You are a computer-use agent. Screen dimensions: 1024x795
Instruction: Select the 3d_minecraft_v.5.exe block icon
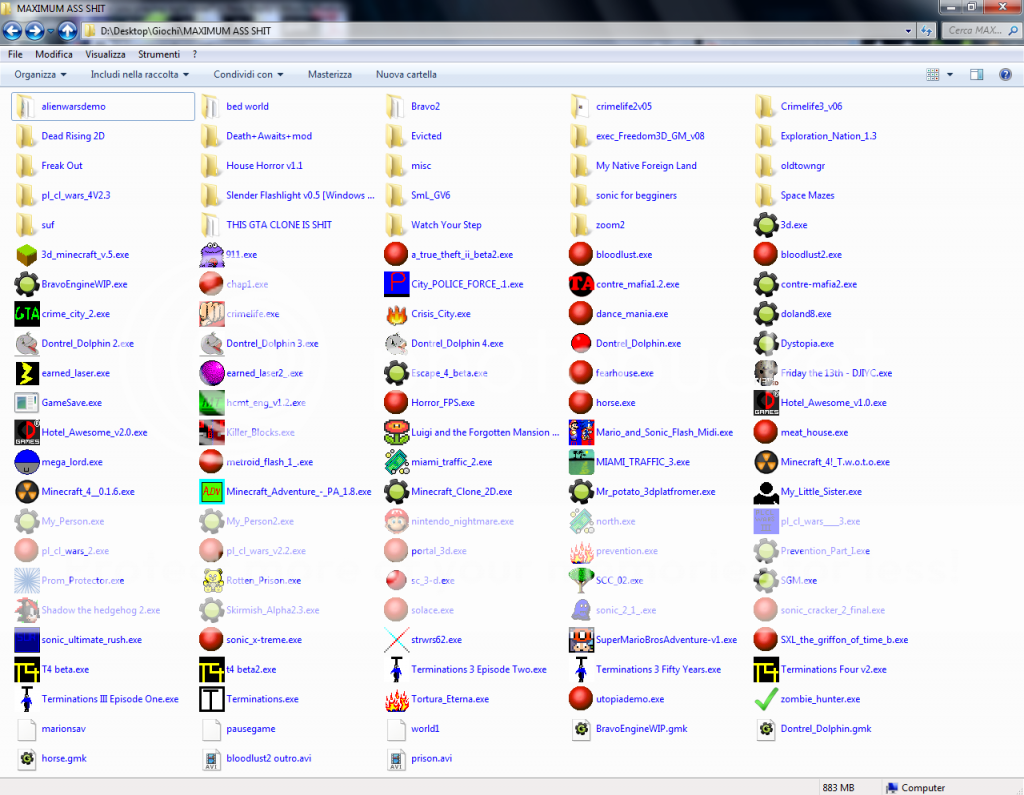coord(26,255)
